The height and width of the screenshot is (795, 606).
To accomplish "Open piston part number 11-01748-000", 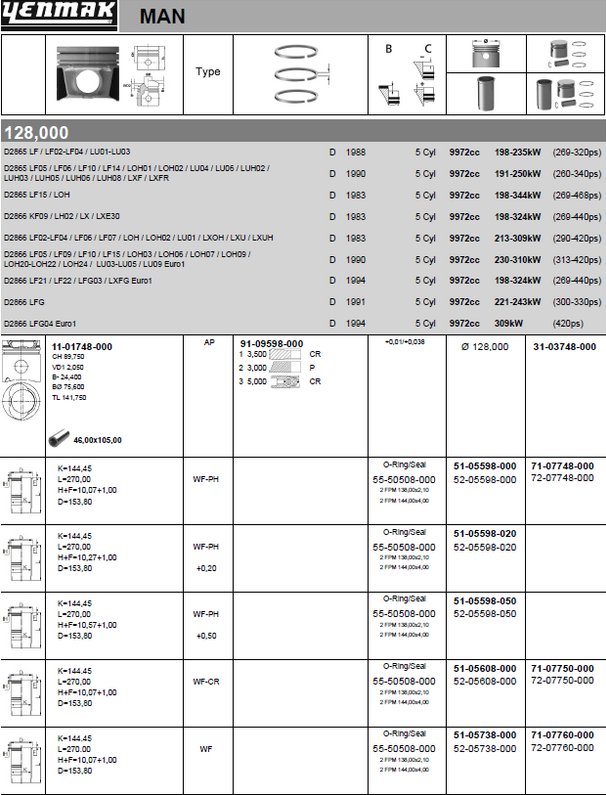I will point(81,344).
